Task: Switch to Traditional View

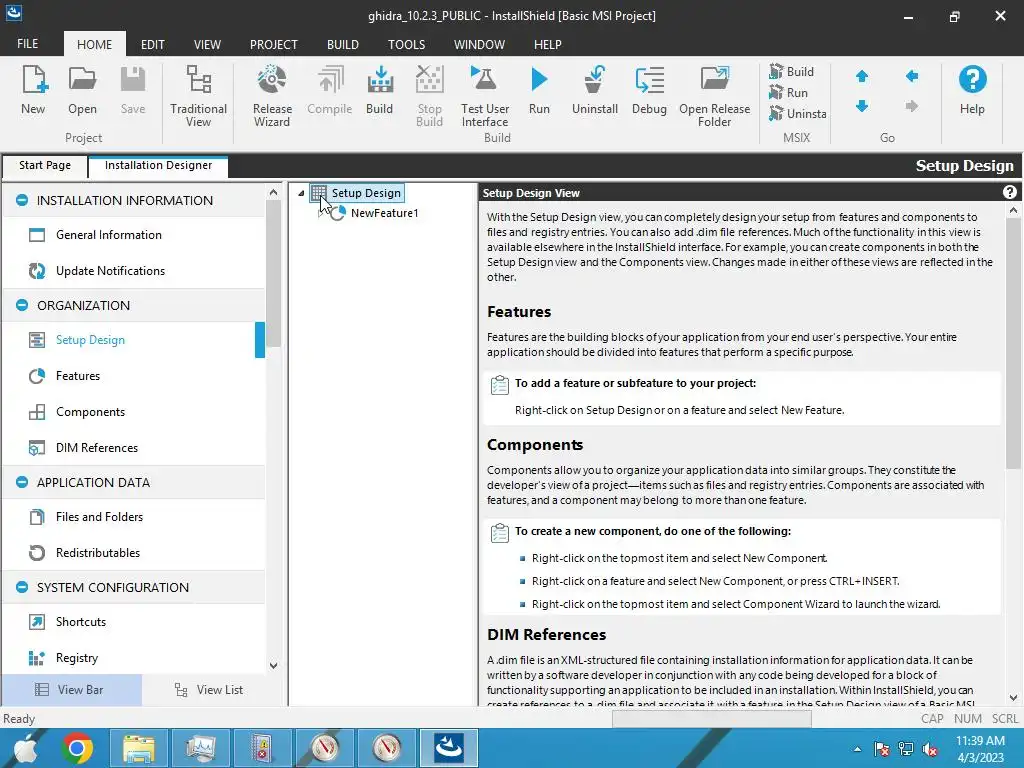Action: 198,95
